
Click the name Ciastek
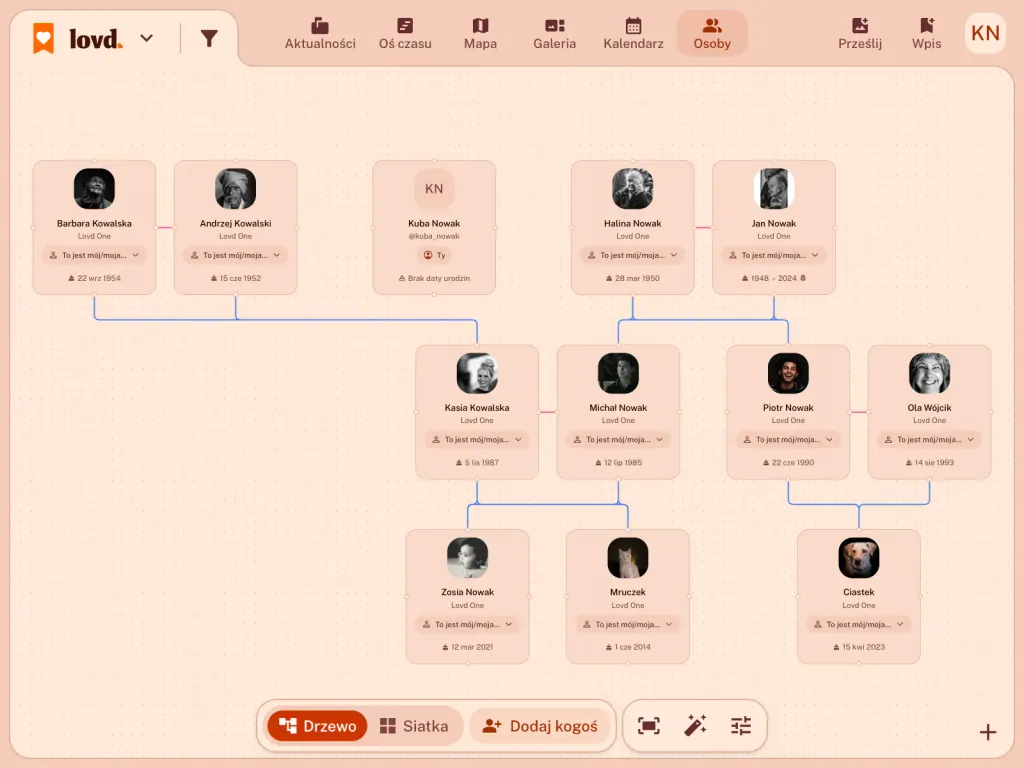click(x=858, y=592)
